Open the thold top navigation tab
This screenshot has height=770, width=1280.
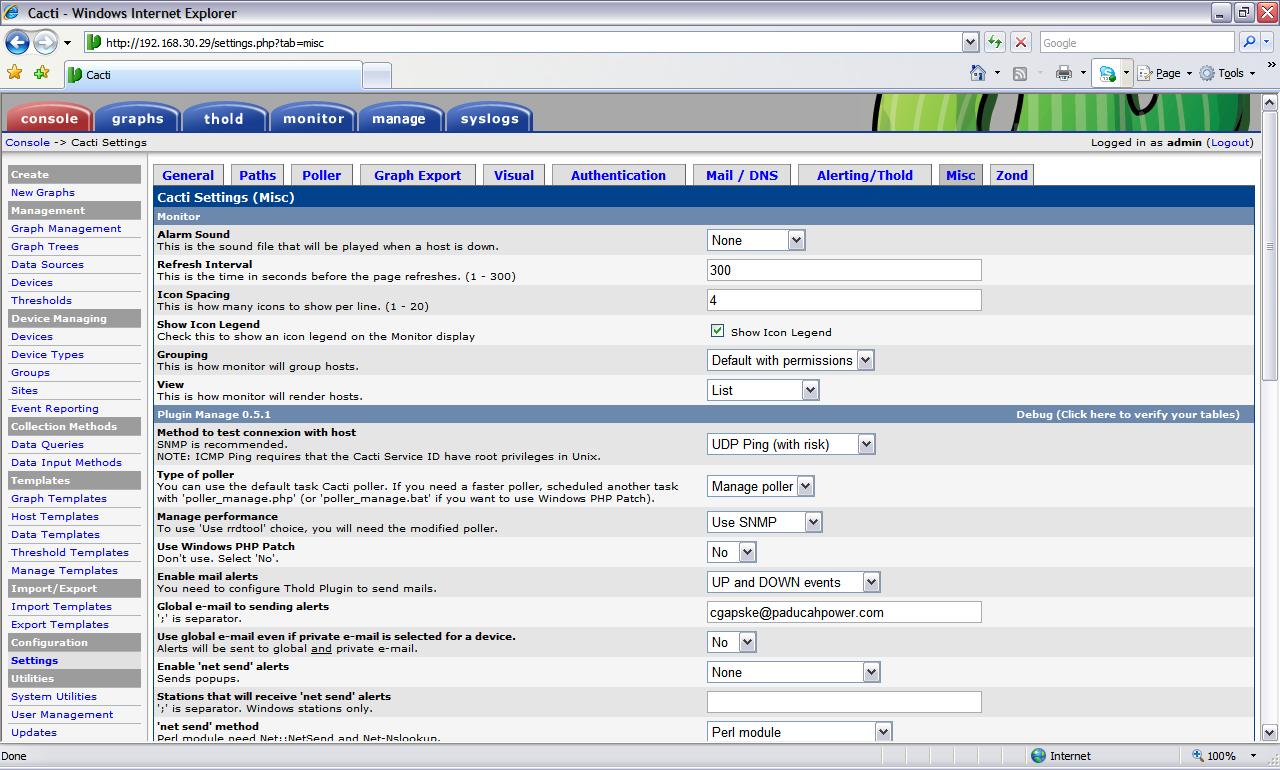[224, 118]
